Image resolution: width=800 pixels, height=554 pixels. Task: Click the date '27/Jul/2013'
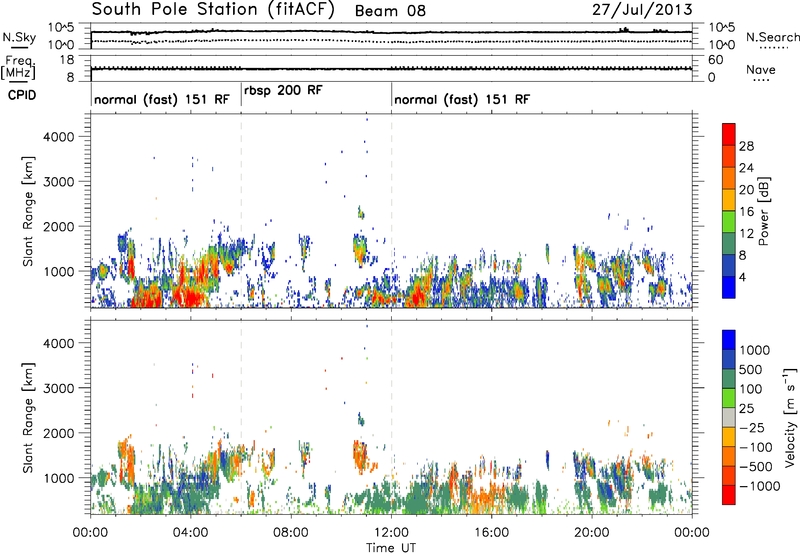pyautogui.click(x=642, y=10)
